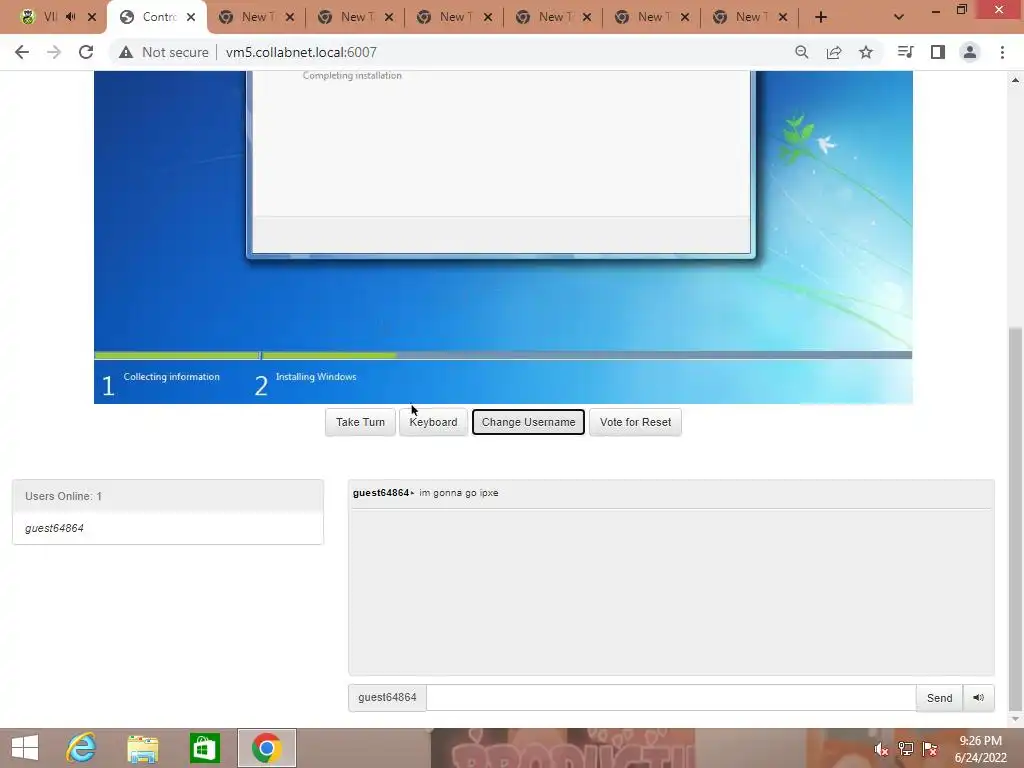1024x768 pixels.
Task: Open the network tray icon
Action: tap(906, 749)
